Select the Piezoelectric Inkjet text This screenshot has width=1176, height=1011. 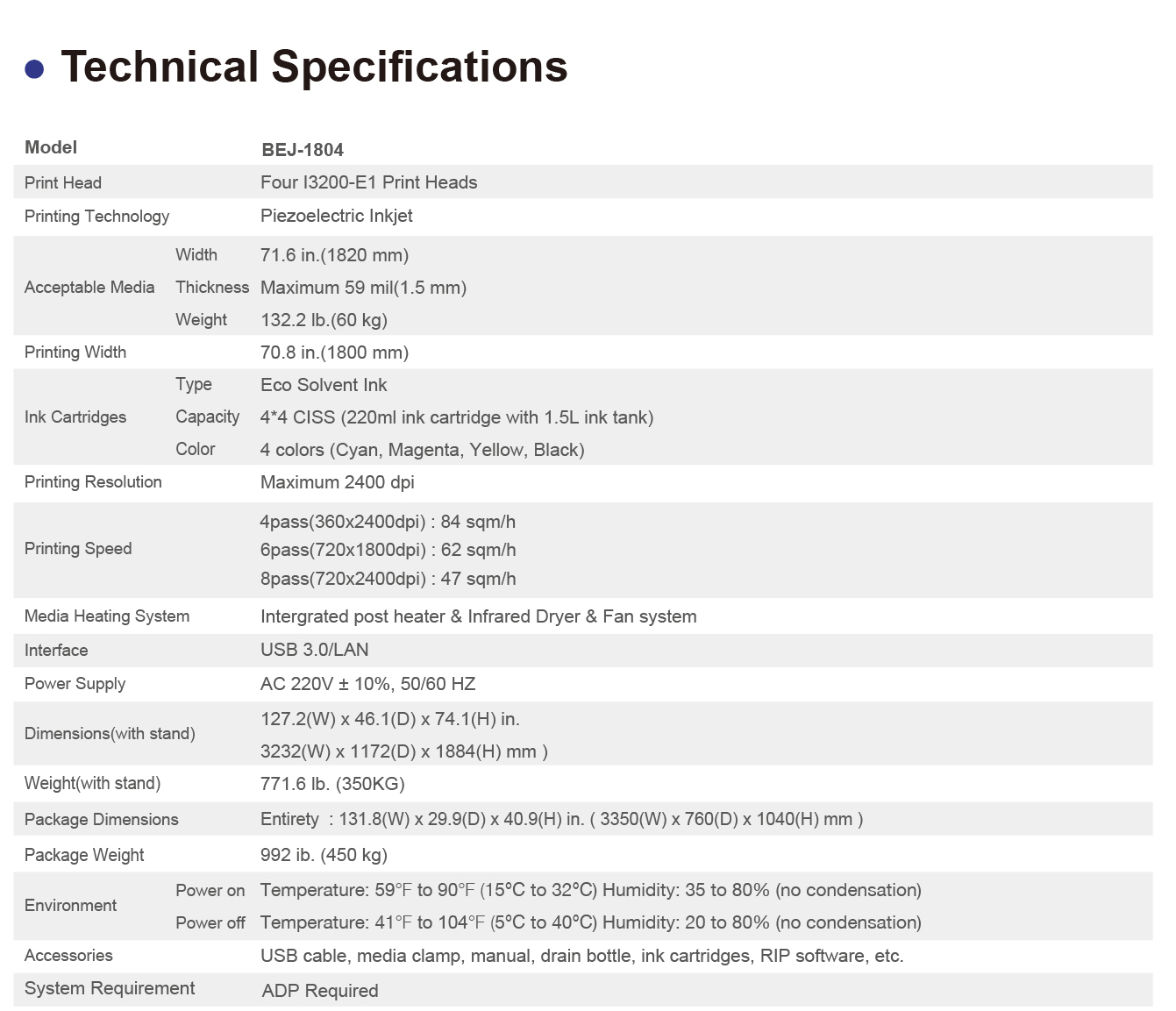(x=336, y=216)
